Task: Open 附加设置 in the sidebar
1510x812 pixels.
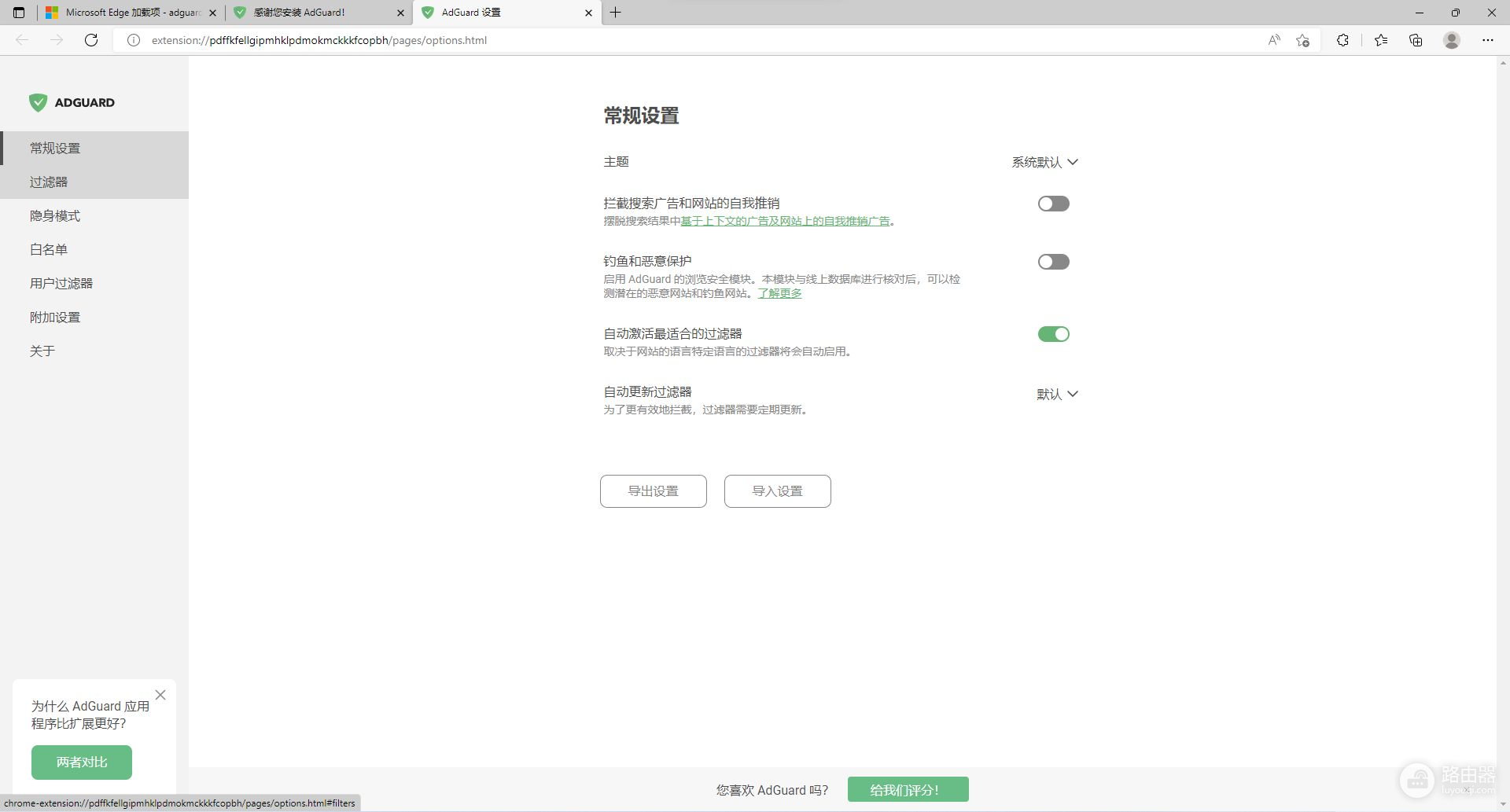Action: tap(94, 317)
